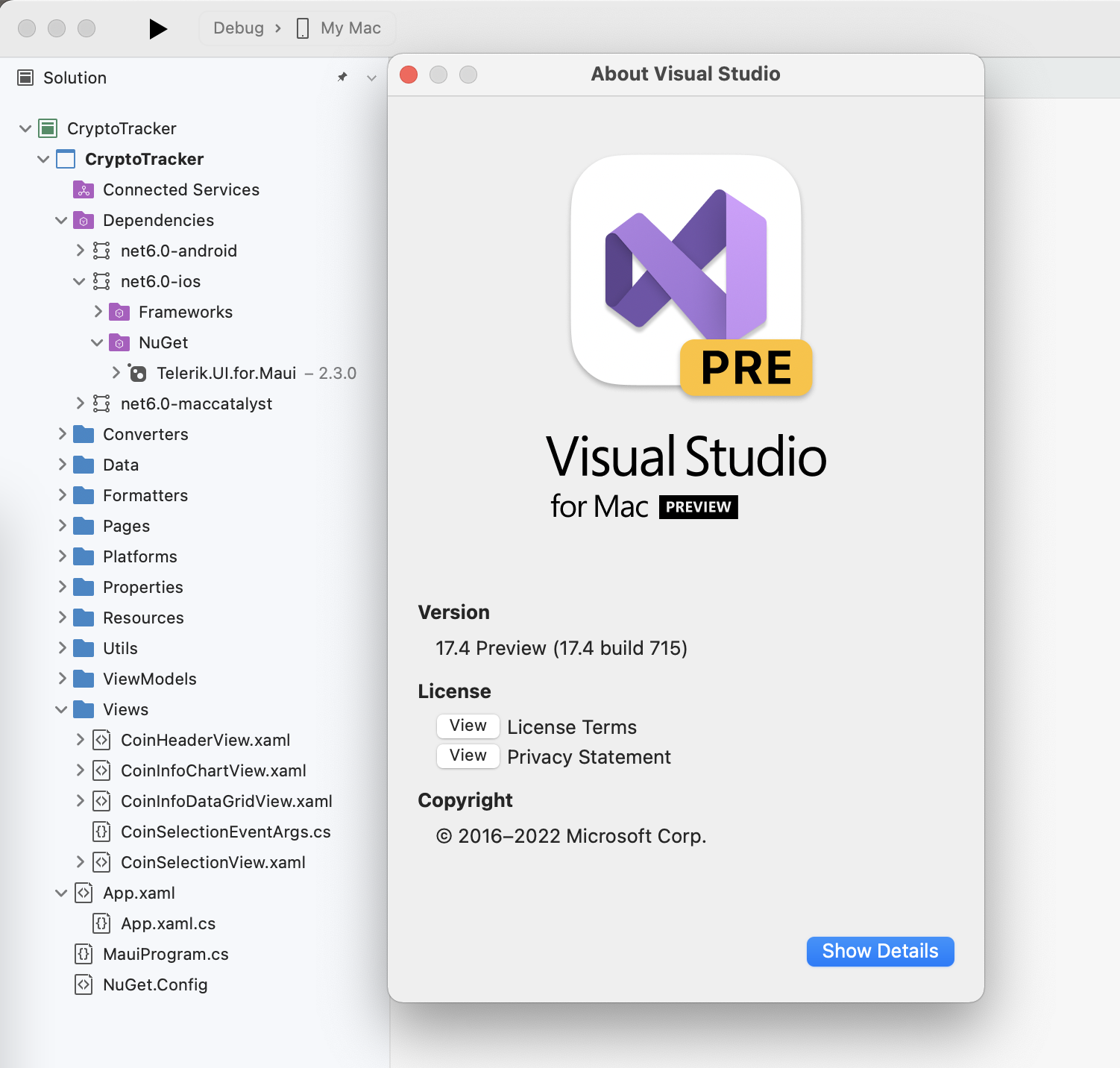The image size is (1120, 1068).
Task: Click the NuGet folder icon
Action: click(119, 342)
